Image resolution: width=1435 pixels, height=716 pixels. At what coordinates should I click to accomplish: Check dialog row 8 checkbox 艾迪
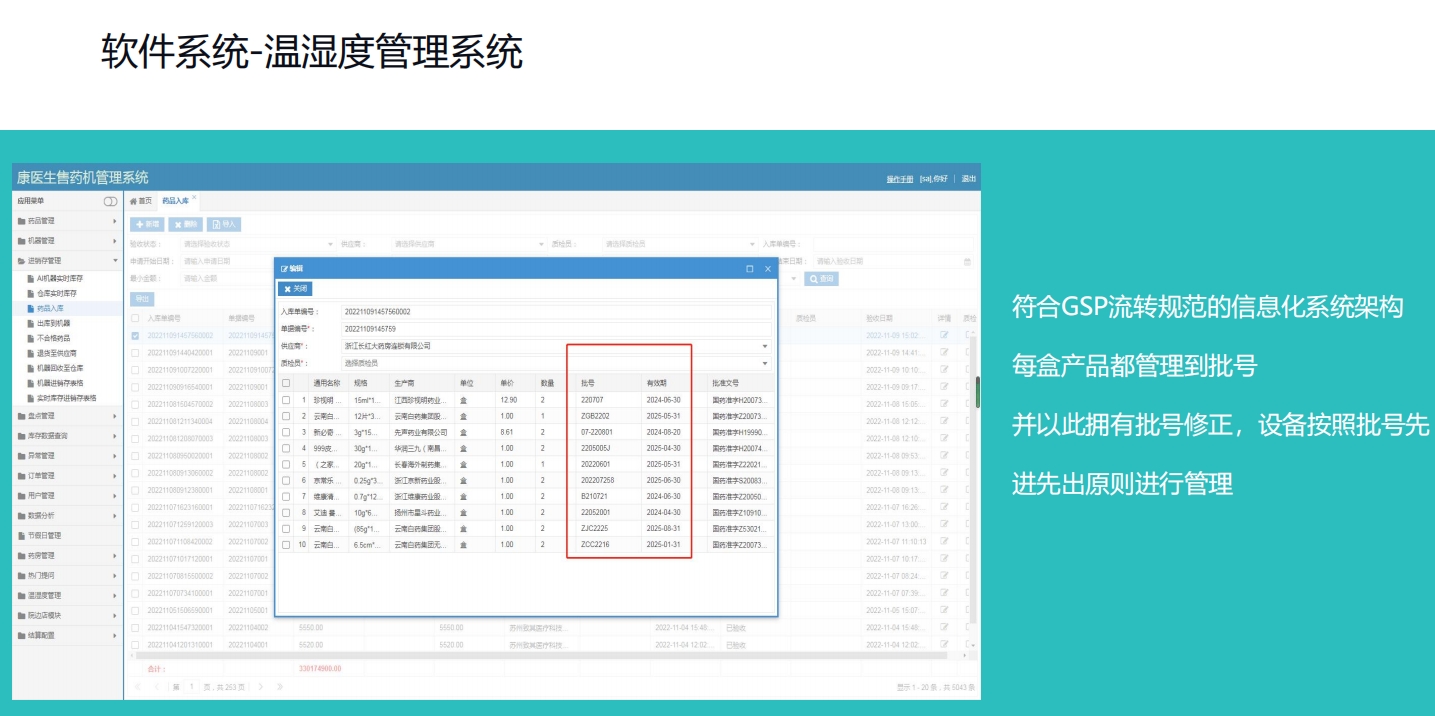[287, 512]
